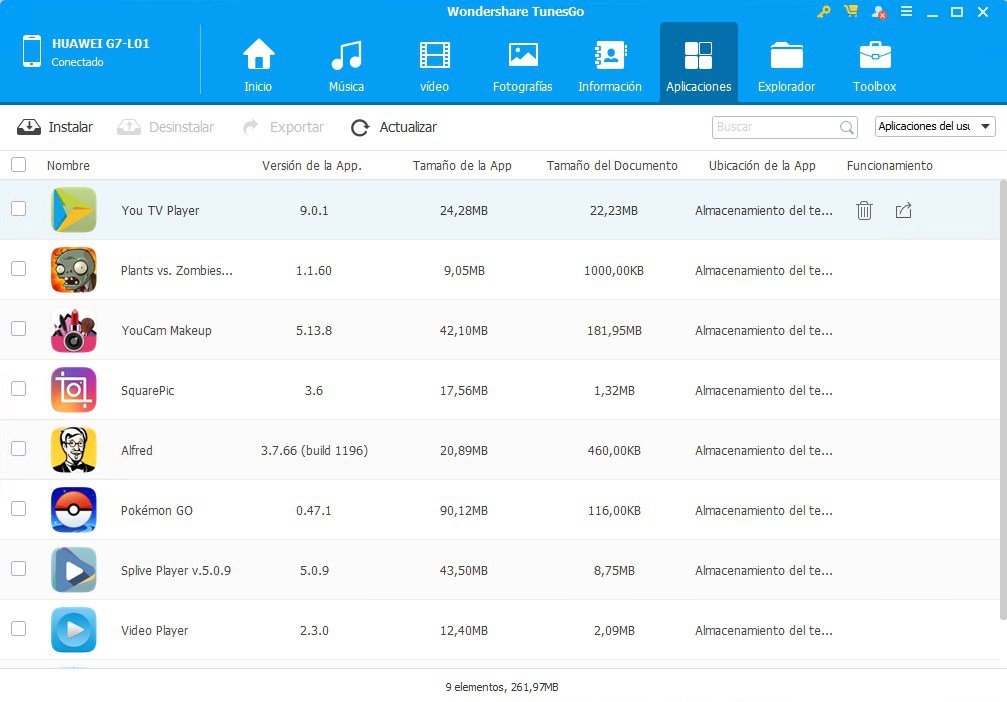This screenshot has height=702, width=1007.
Task: Select the Alfred app checkbox
Action: [19, 449]
